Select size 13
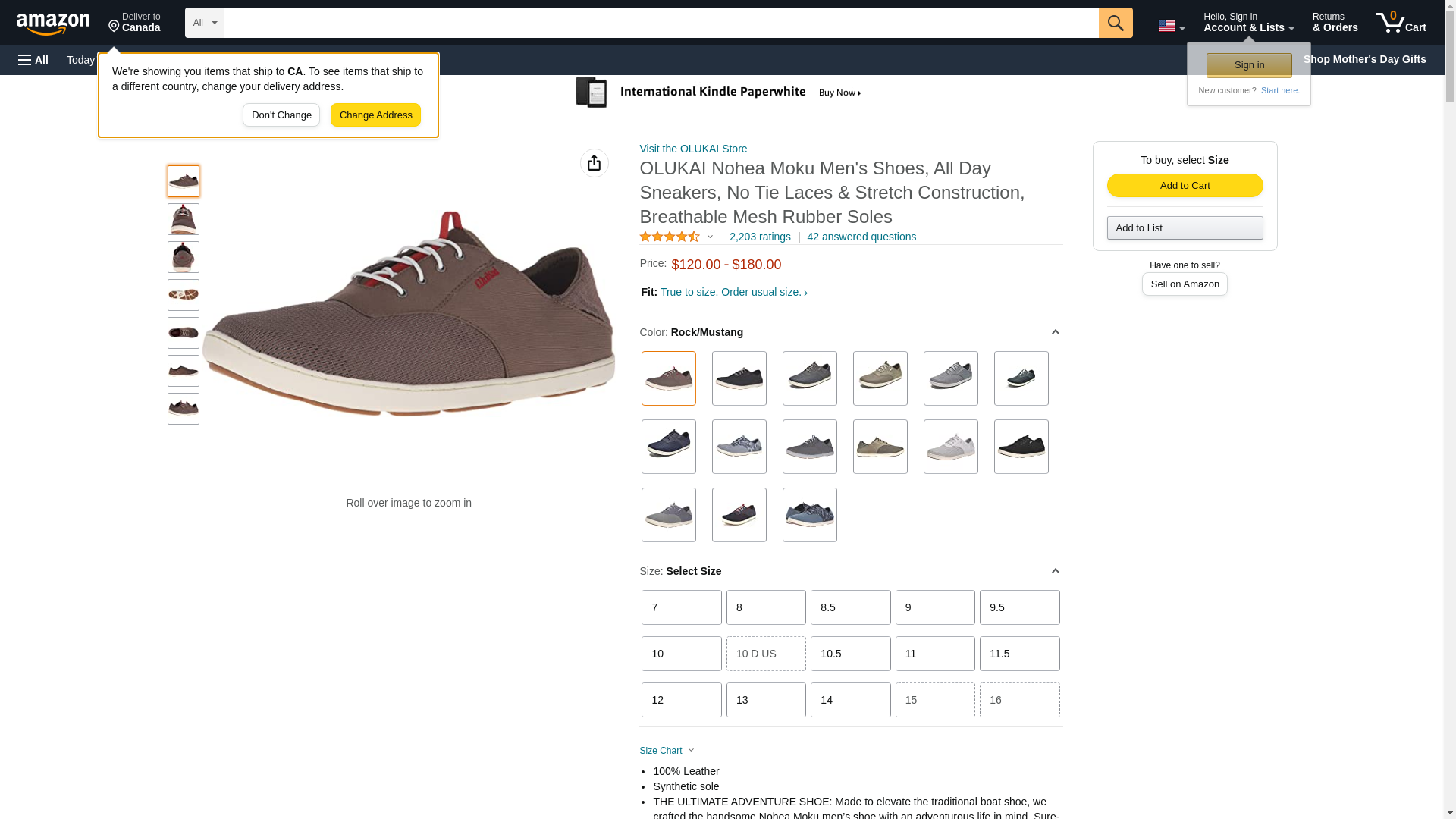Image resolution: width=1456 pixels, height=819 pixels. coord(765,700)
